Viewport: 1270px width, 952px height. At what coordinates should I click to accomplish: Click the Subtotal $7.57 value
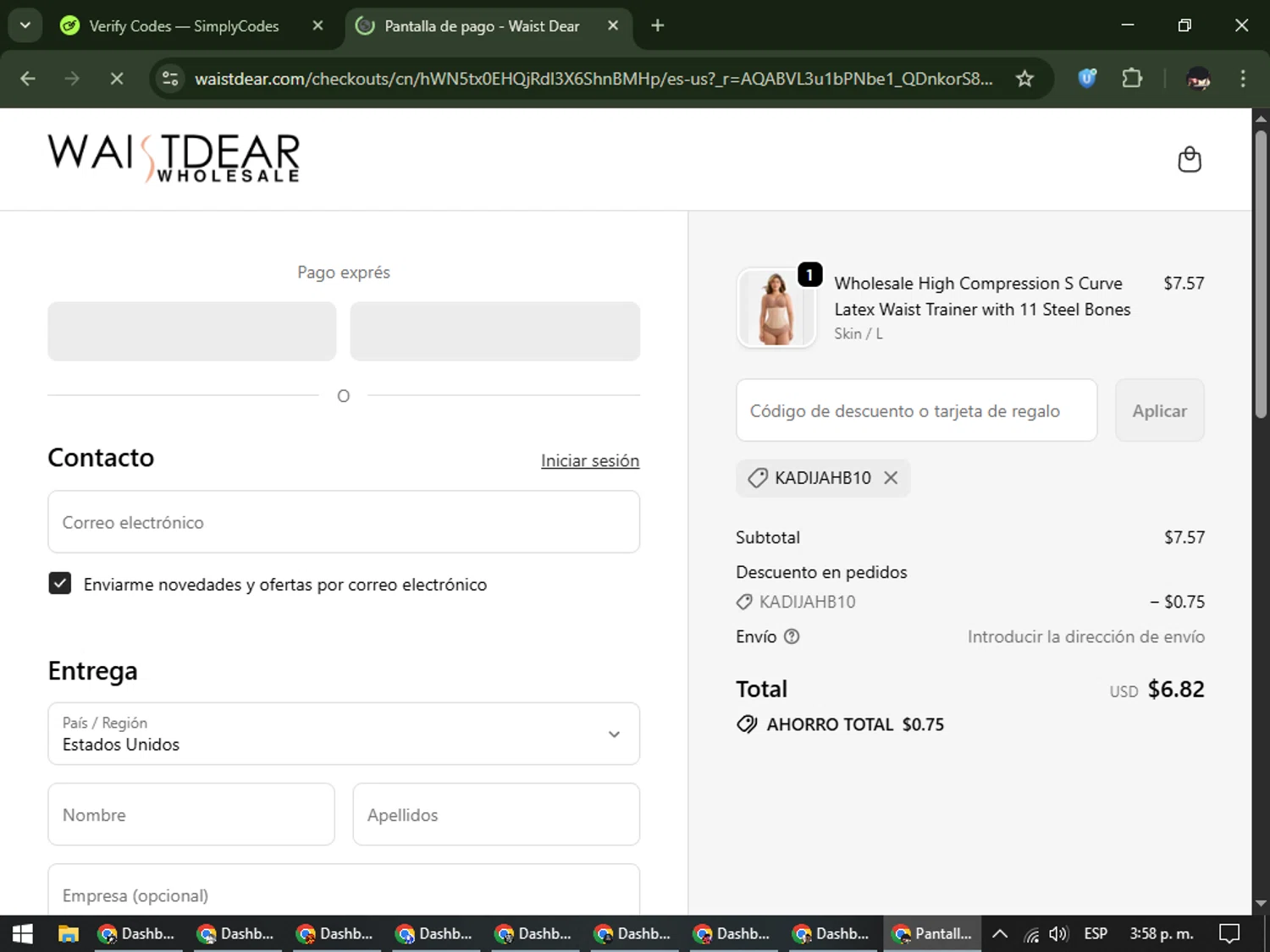(x=1184, y=537)
